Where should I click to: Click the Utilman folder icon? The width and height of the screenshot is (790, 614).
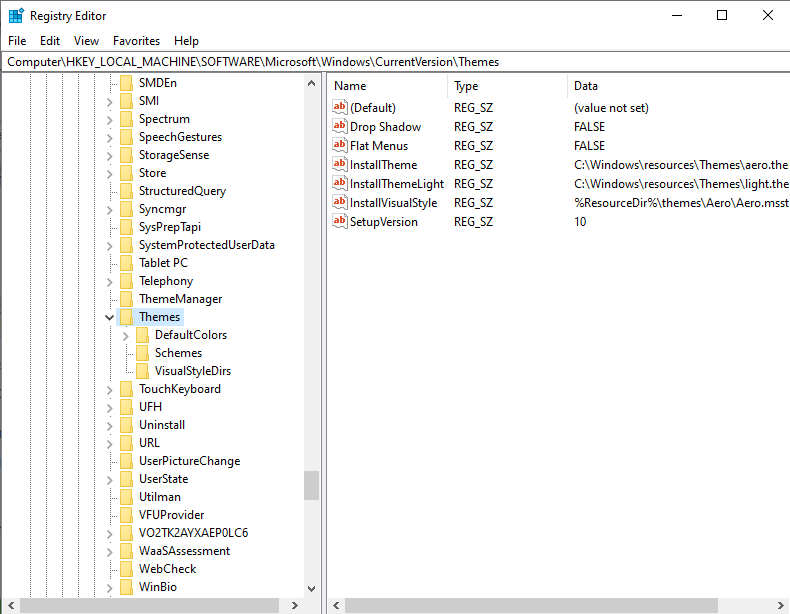coord(126,497)
